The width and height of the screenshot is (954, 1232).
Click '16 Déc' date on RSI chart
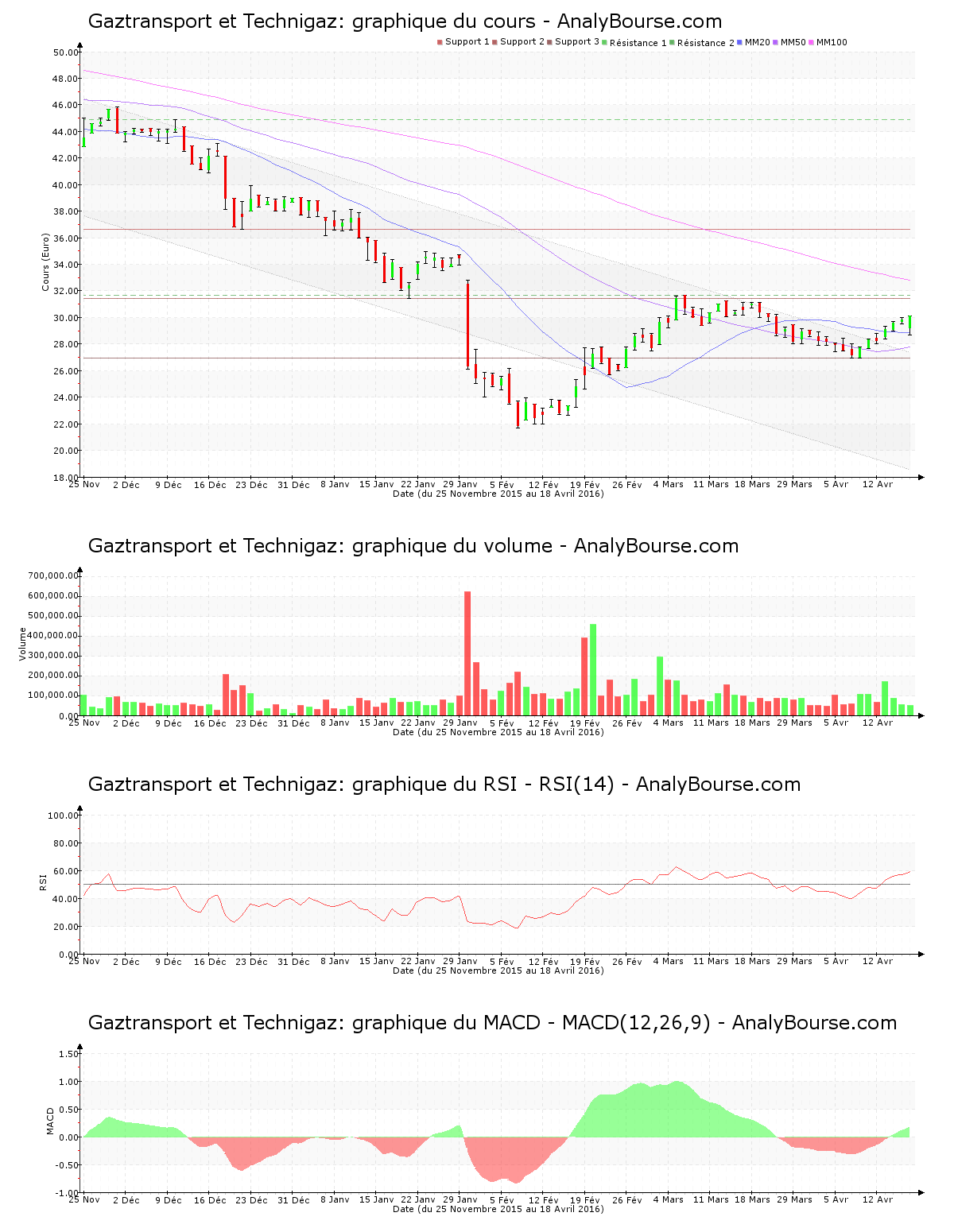[x=210, y=961]
